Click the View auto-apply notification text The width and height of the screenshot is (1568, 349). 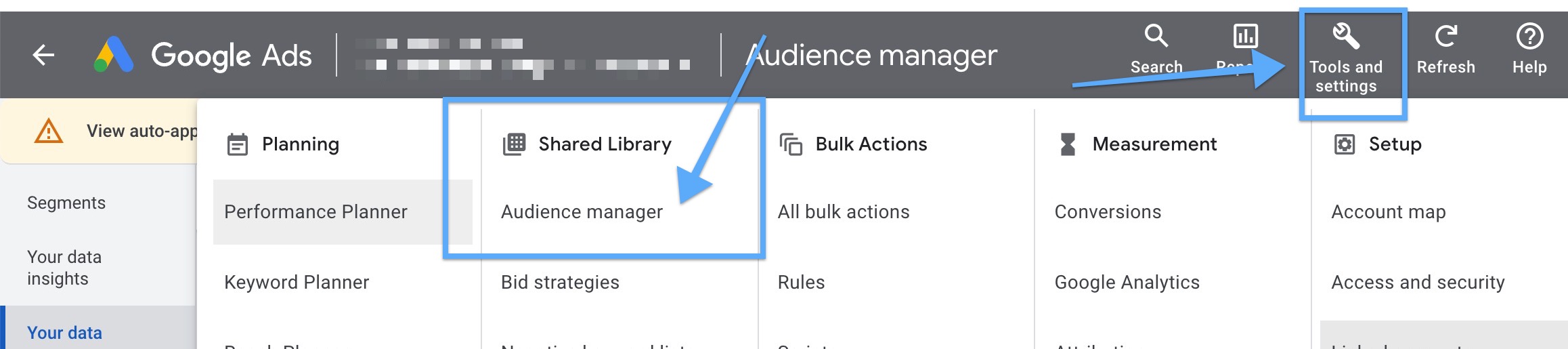click(142, 131)
